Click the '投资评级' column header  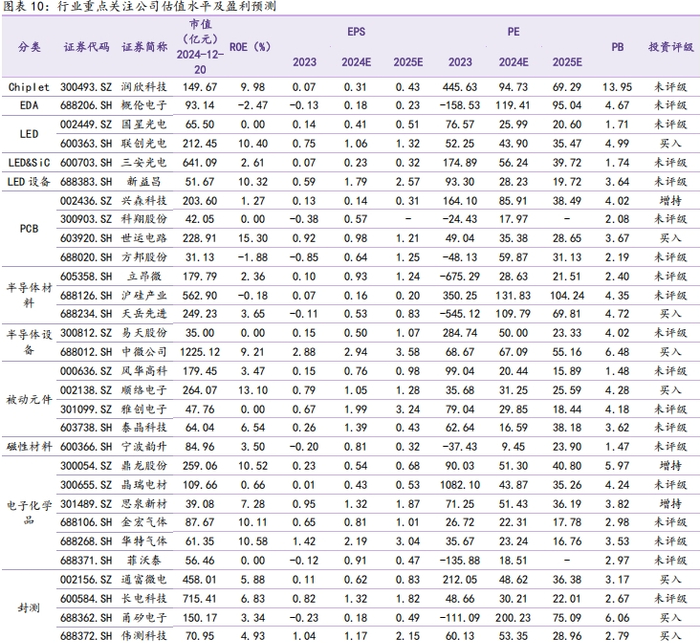tap(671, 47)
